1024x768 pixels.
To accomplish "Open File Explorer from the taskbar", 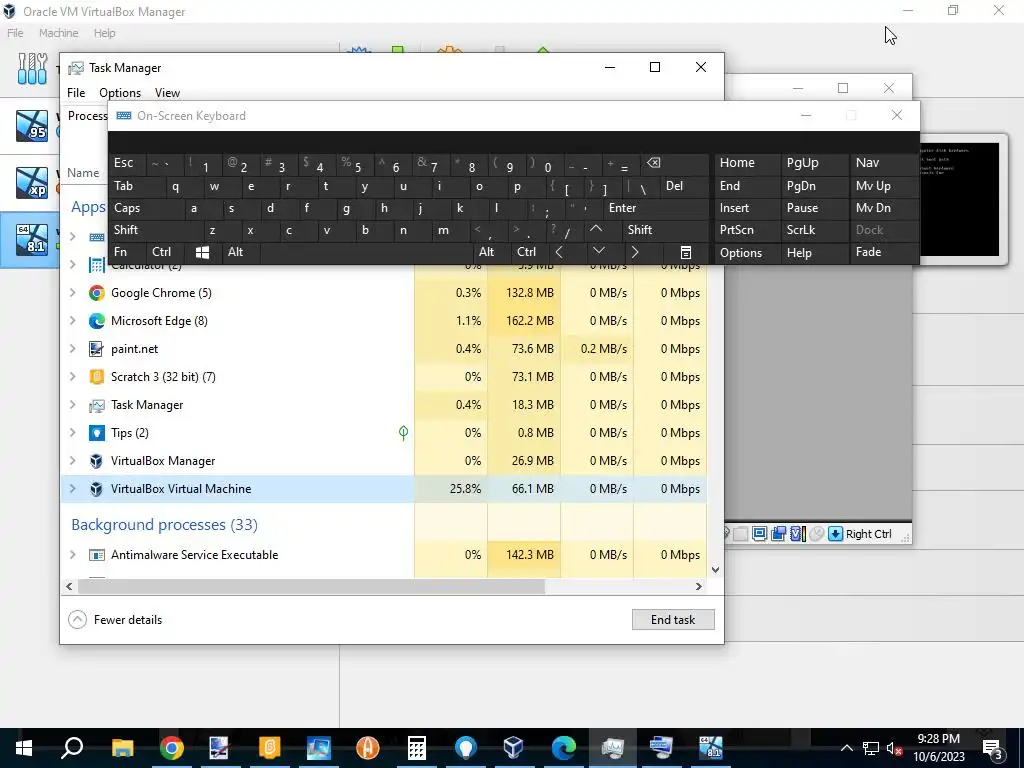I will 122,747.
